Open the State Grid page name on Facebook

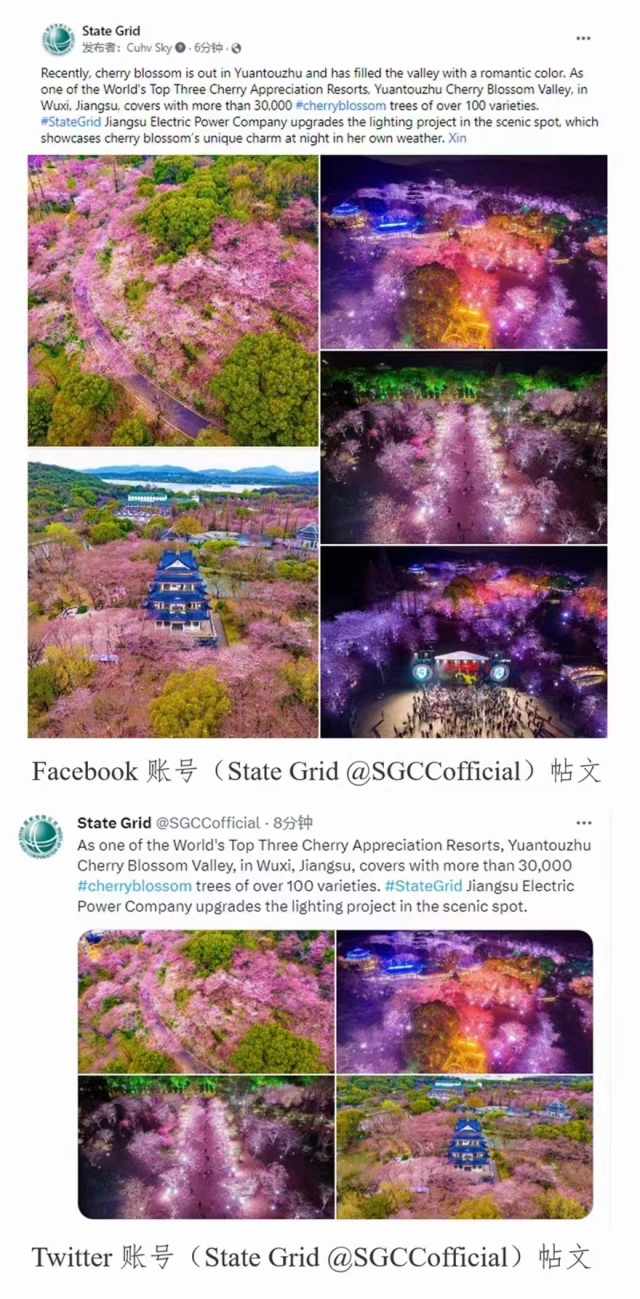[x=111, y=31]
